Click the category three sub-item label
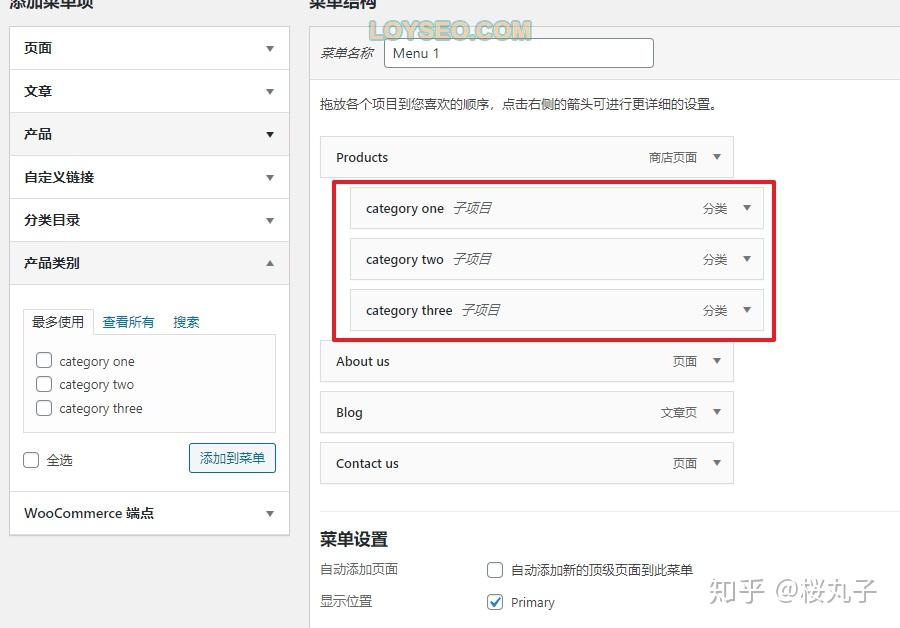Viewport: 900px width, 628px height. pyautogui.click(x=409, y=311)
